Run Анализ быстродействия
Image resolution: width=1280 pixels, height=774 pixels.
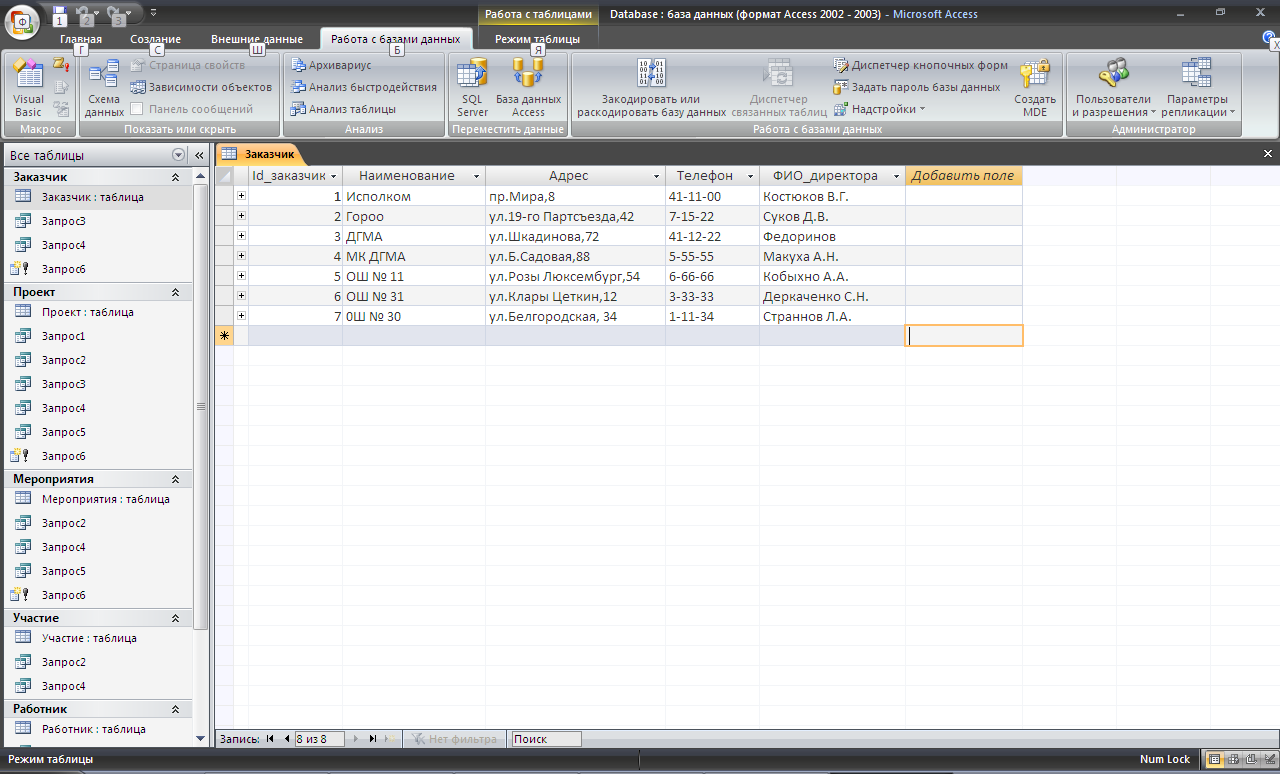tap(364, 87)
